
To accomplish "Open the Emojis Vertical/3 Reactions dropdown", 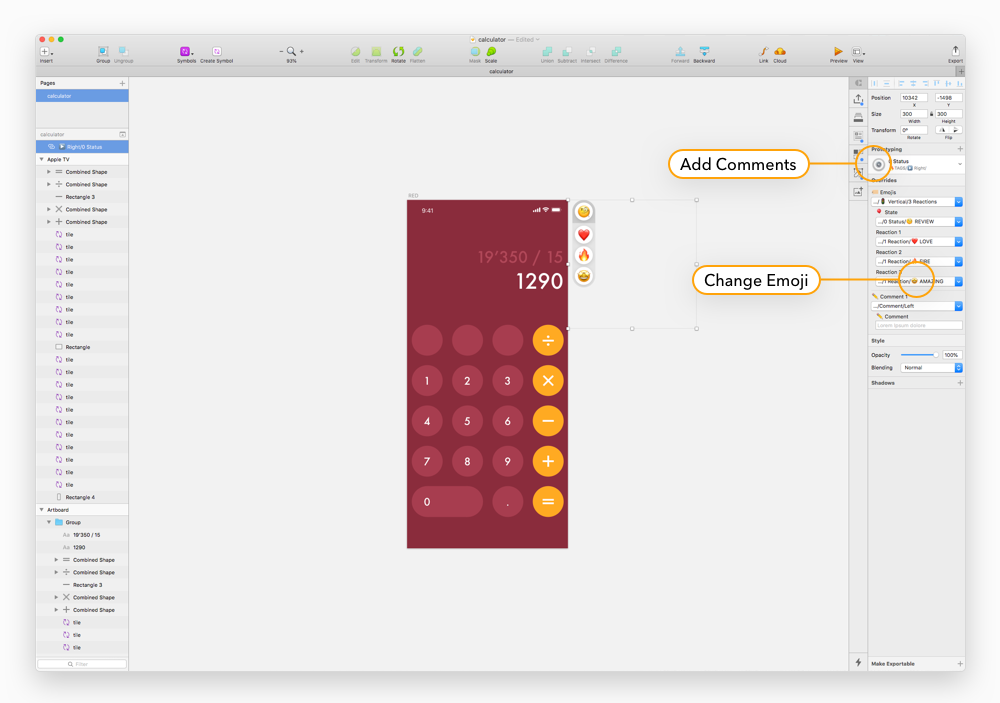I will click(917, 202).
